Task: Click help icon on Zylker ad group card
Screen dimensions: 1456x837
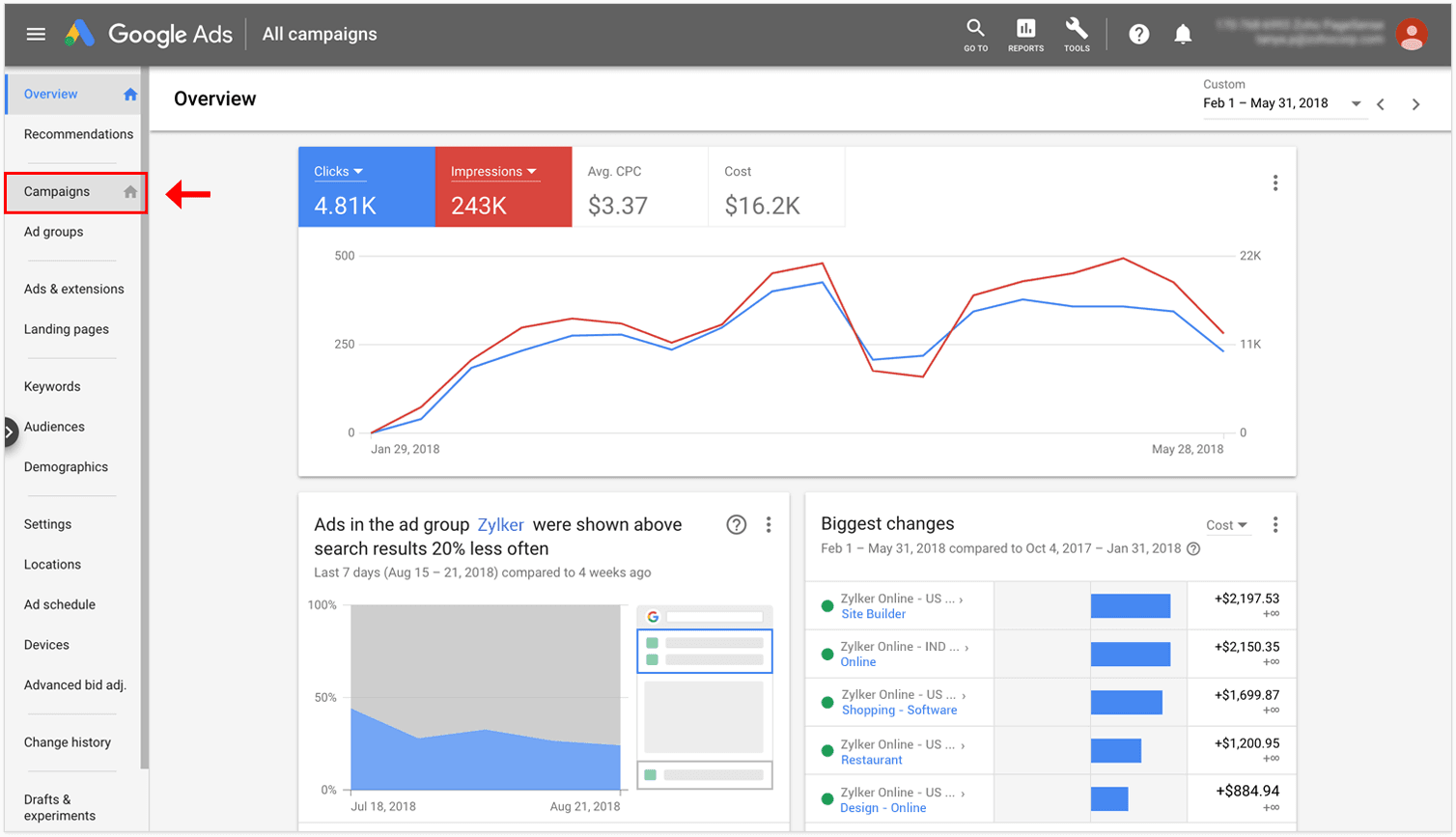Action: coord(737,525)
